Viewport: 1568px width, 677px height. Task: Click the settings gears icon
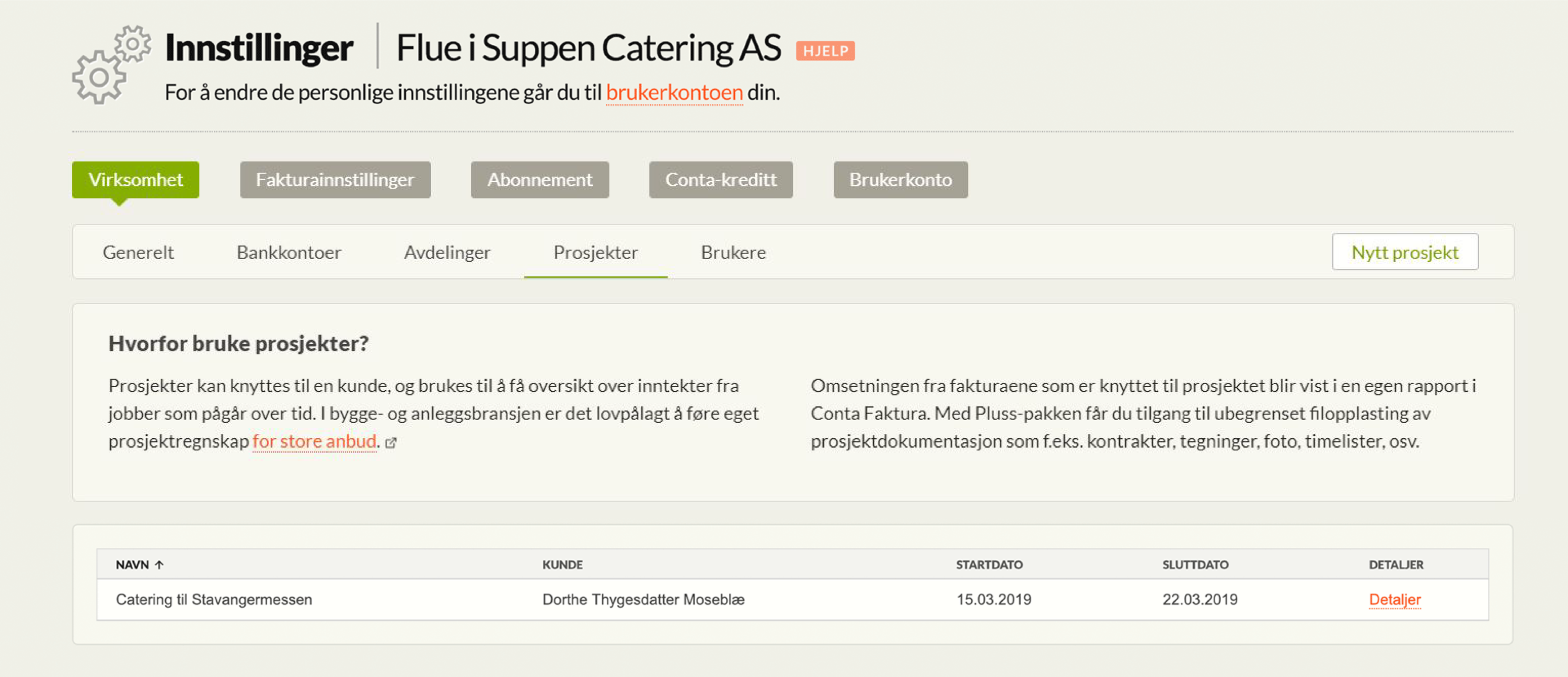pos(111,64)
